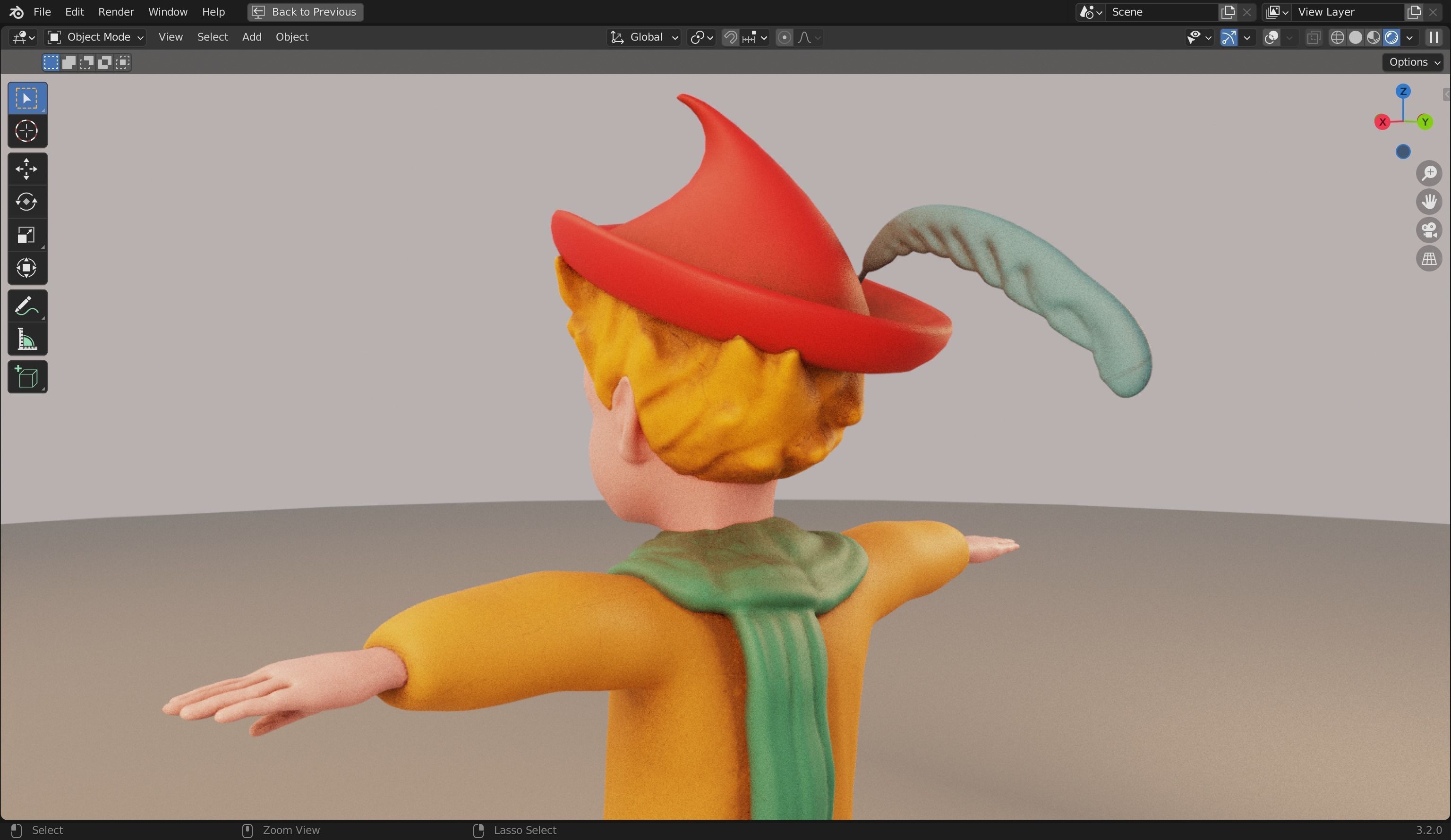Switch to material preview shading
Screen dimensions: 1451x840
pos(1373,37)
